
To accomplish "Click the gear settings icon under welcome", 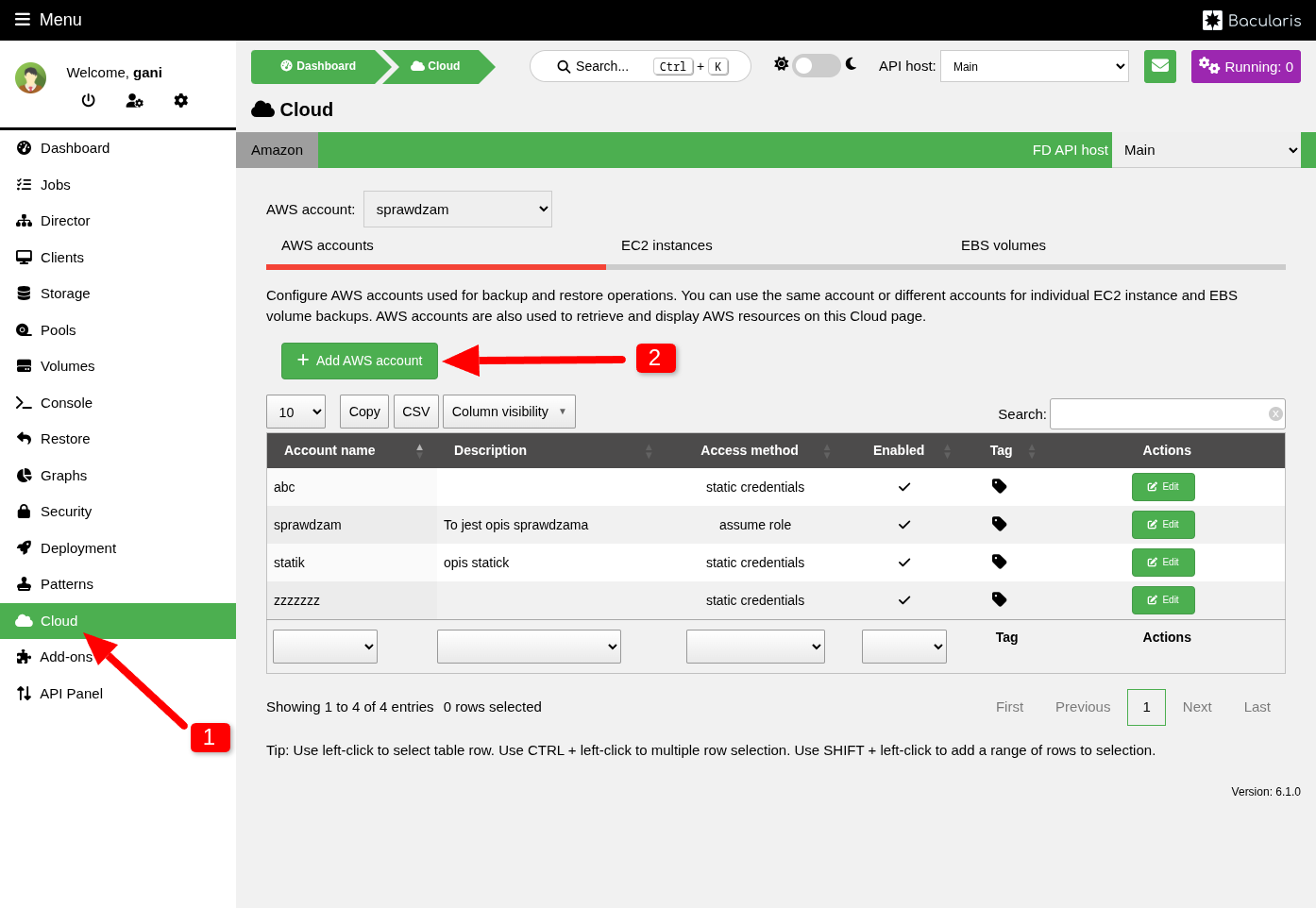I will pyautogui.click(x=181, y=100).
